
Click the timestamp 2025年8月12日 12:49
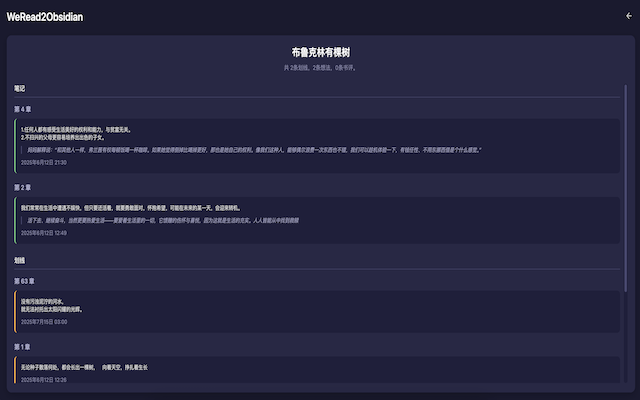click(44, 232)
